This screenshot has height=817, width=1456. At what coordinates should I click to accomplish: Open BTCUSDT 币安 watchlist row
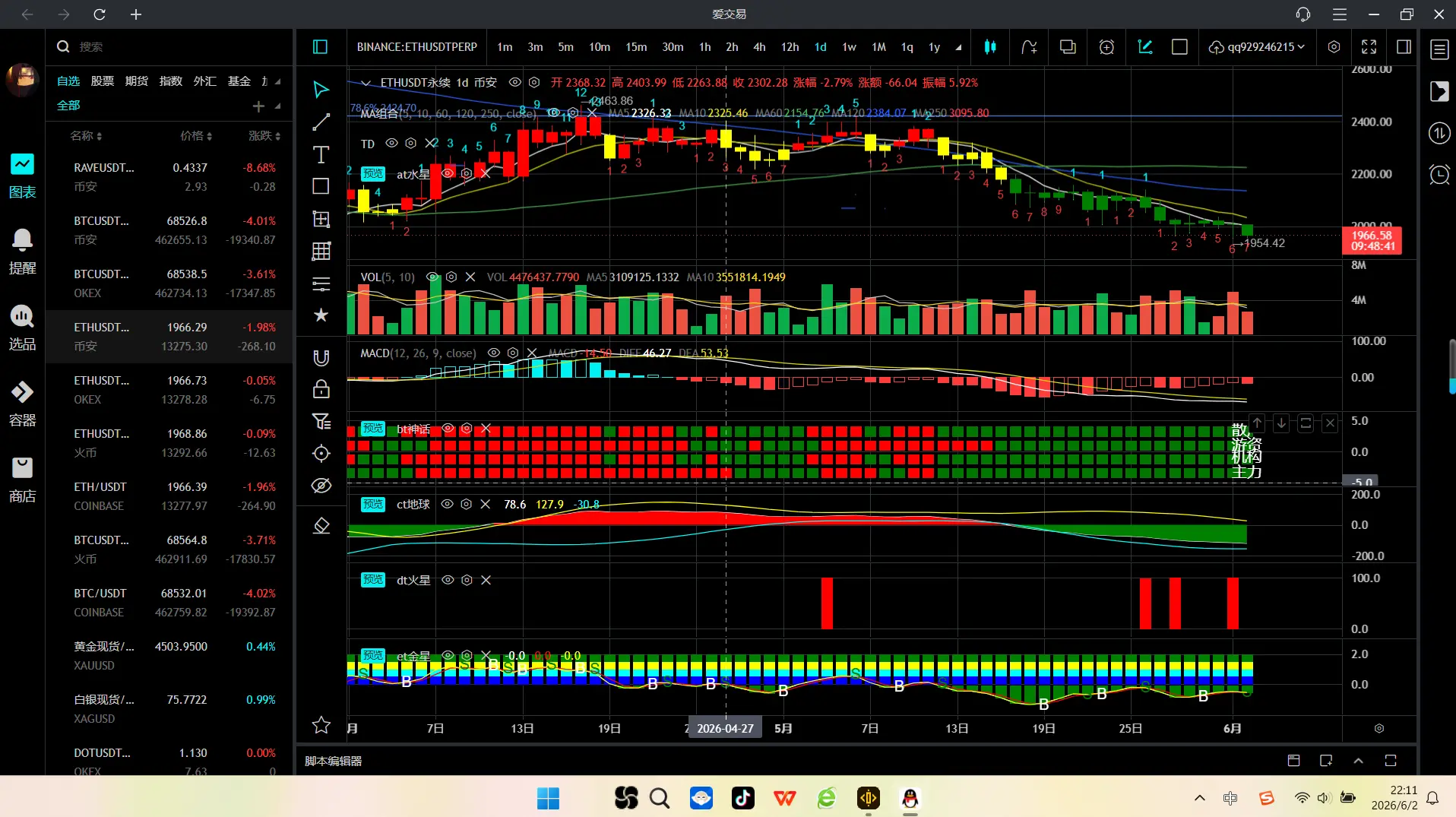click(x=169, y=230)
